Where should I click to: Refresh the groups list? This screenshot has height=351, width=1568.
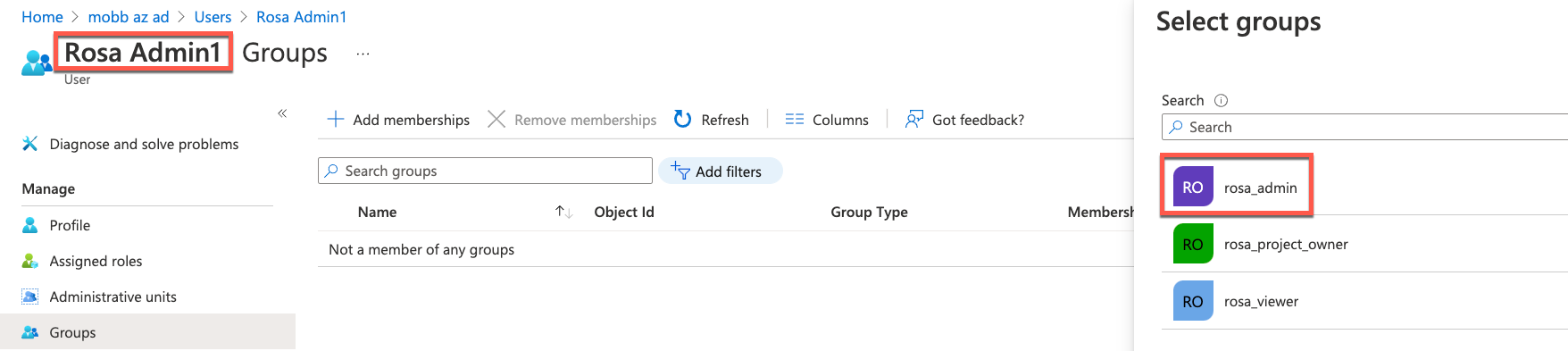712,120
